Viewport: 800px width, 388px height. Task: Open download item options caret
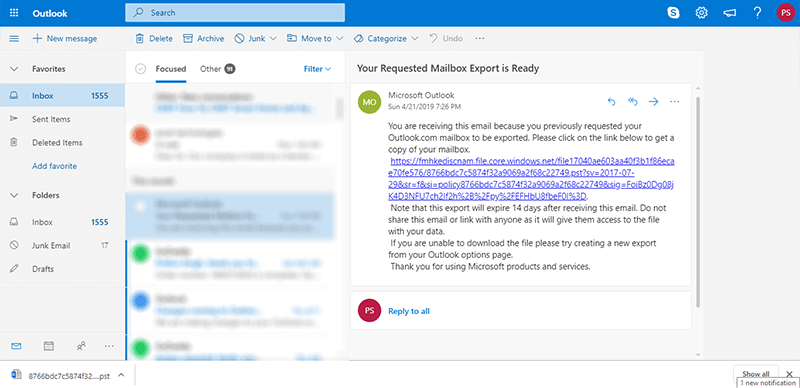[x=121, y=375]
